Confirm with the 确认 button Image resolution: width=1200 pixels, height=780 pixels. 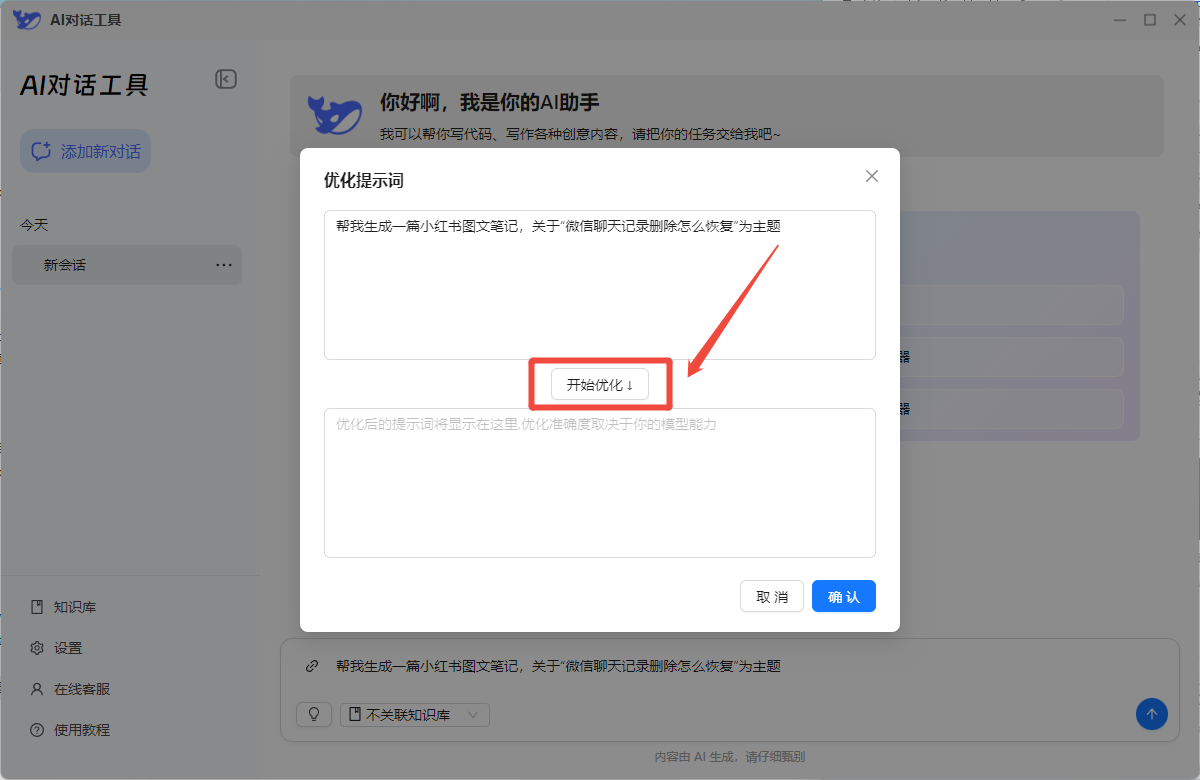point(844,597)
